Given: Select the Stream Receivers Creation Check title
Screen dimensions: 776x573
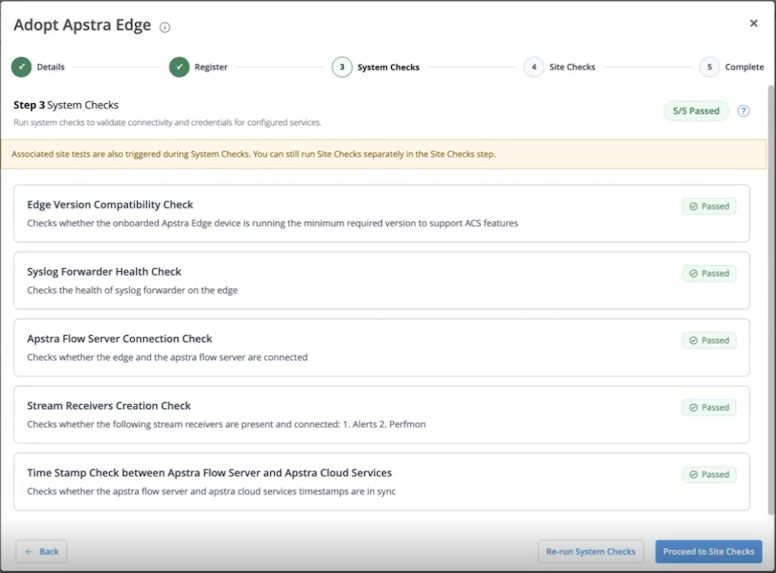Looking at the screenshot, I should 109,406.
